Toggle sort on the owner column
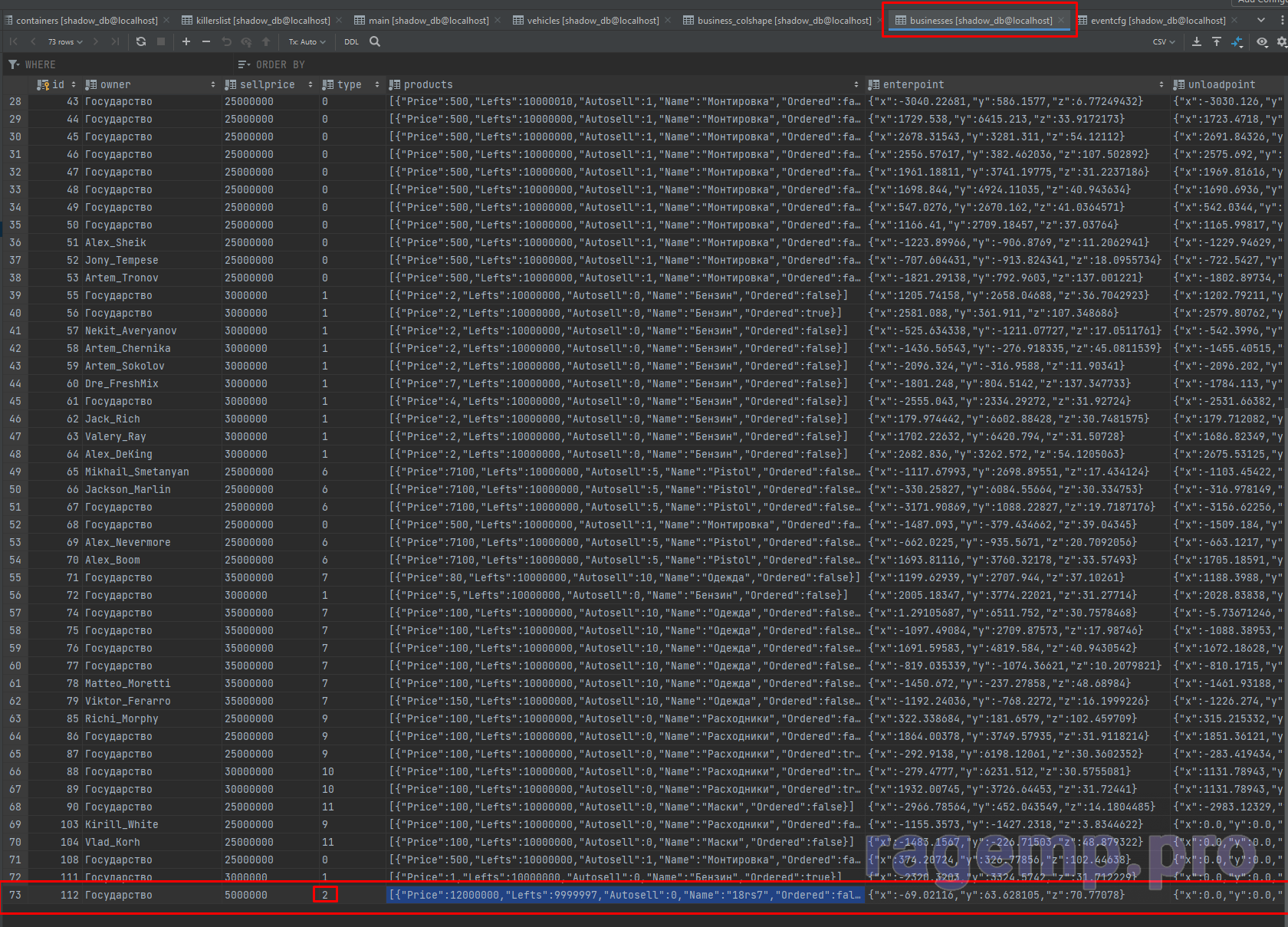This screenshot has height=927, width=1288. click(213, 84)
